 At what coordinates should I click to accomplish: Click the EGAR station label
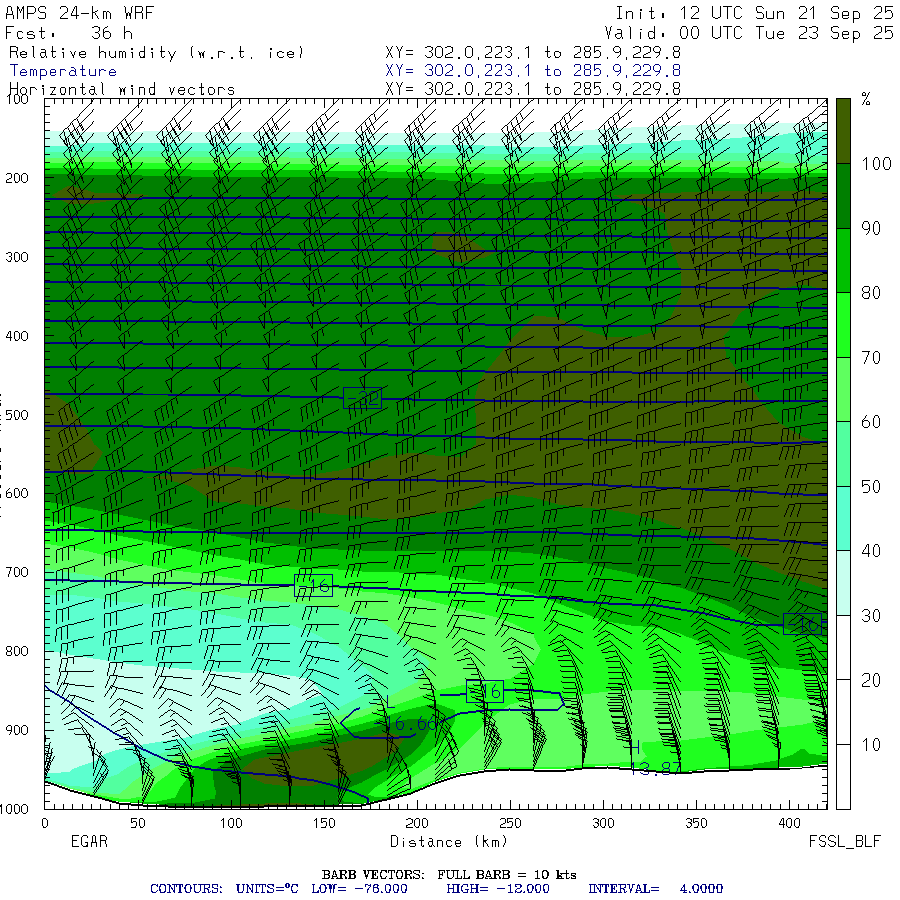[x=88, y=842]
